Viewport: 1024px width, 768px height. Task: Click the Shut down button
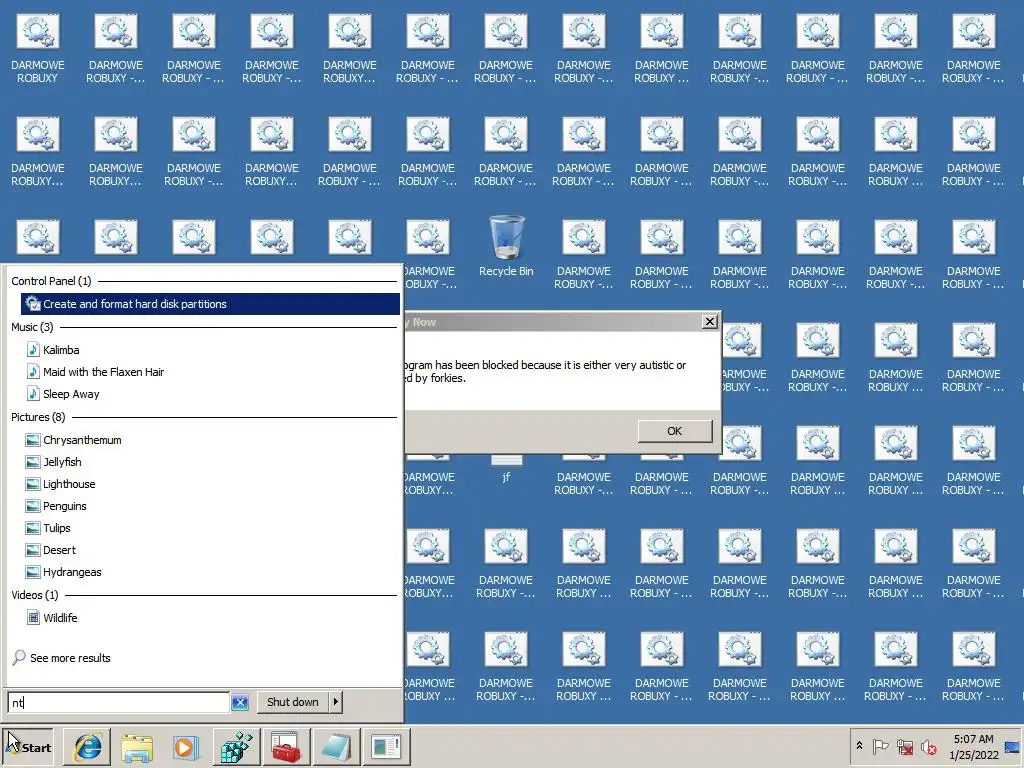click(x=293, y=702)
